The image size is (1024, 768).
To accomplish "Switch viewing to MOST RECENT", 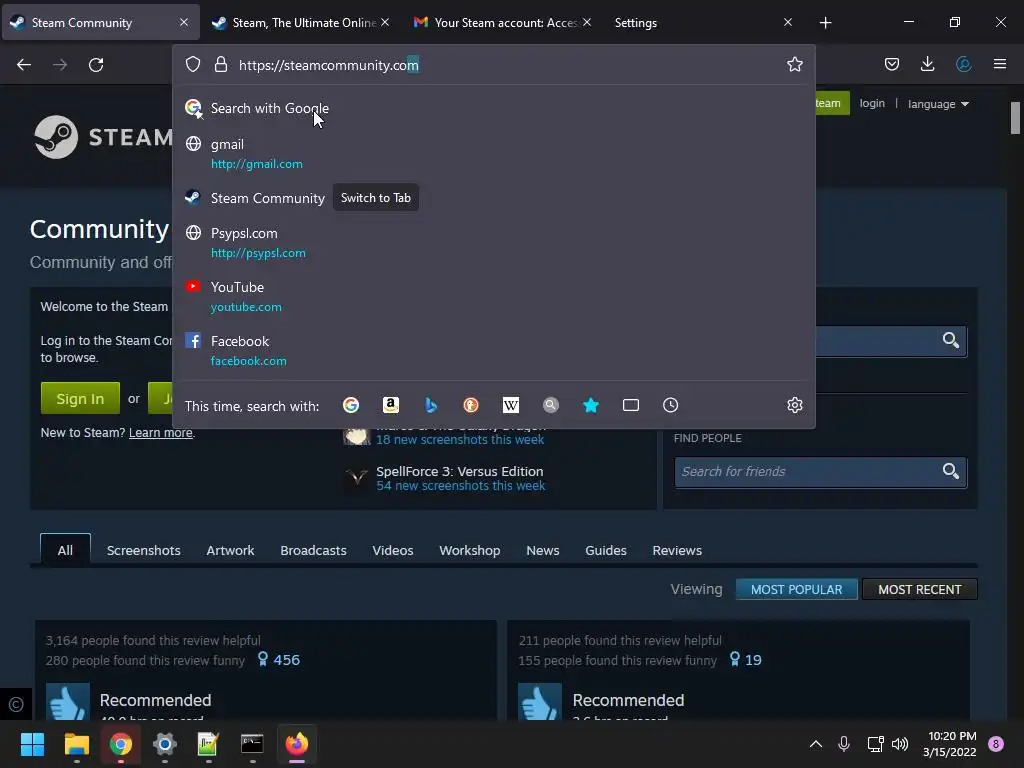I will coord(920,589).
